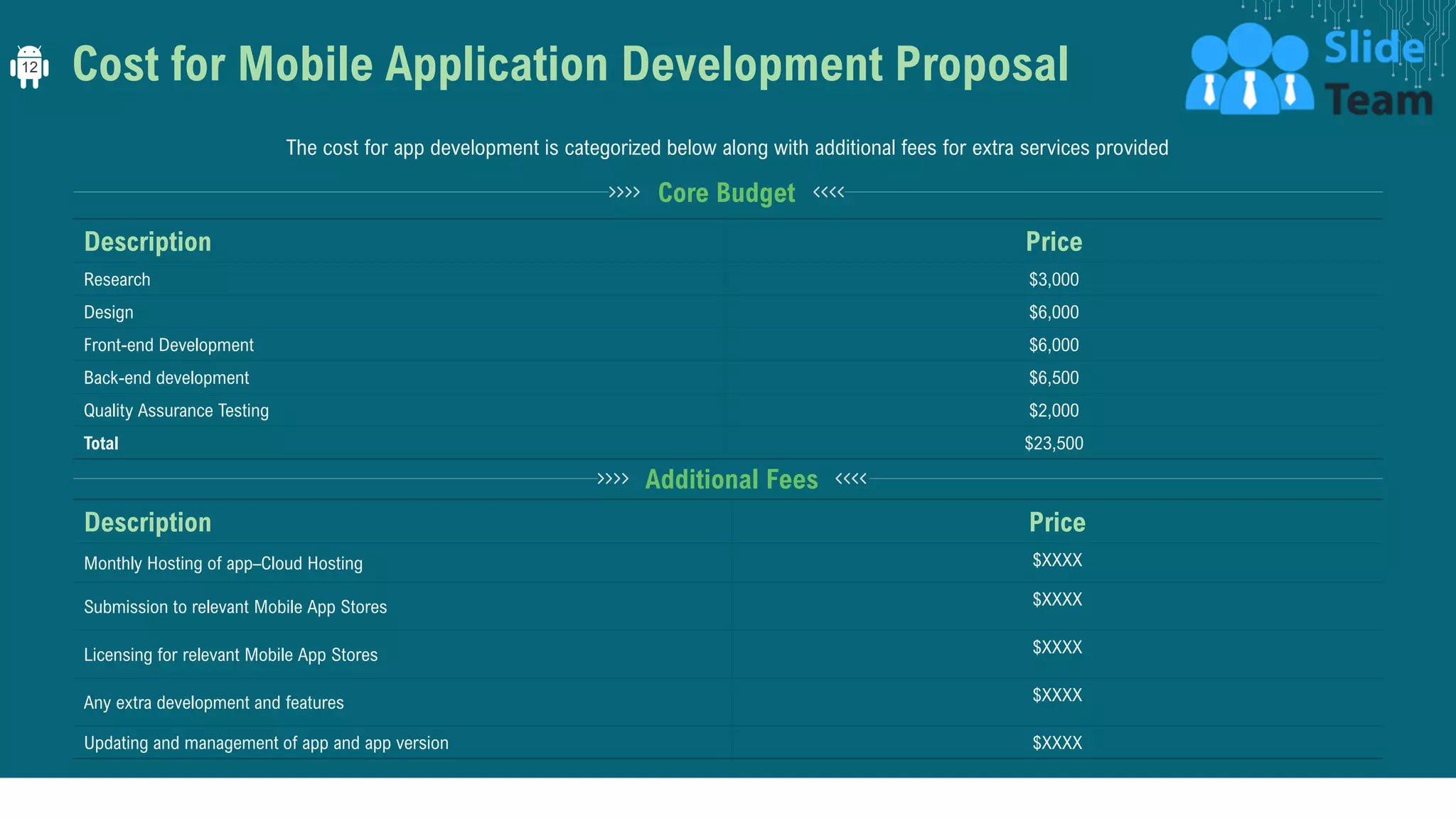Select the 'Core Budget' section heading
Viewport: 1456px width, 819px height.
pyautogui.click(x=727, y=193)
